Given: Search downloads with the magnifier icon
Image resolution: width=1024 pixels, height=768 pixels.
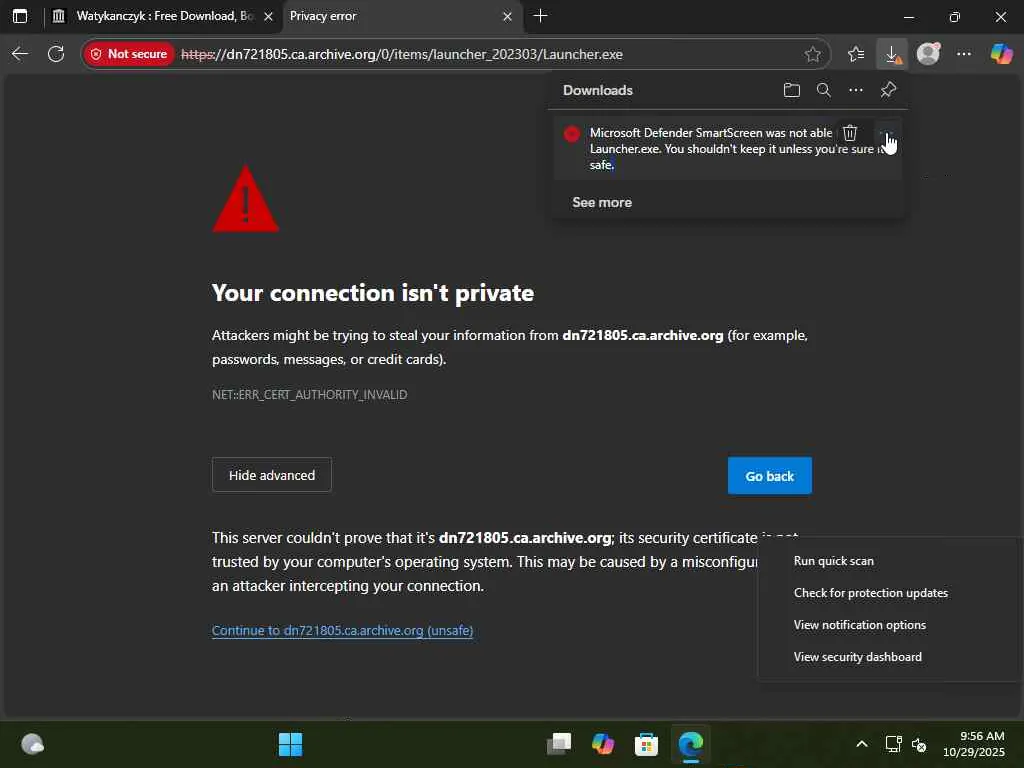Looking at the screenshot, I should click(824, 90).
